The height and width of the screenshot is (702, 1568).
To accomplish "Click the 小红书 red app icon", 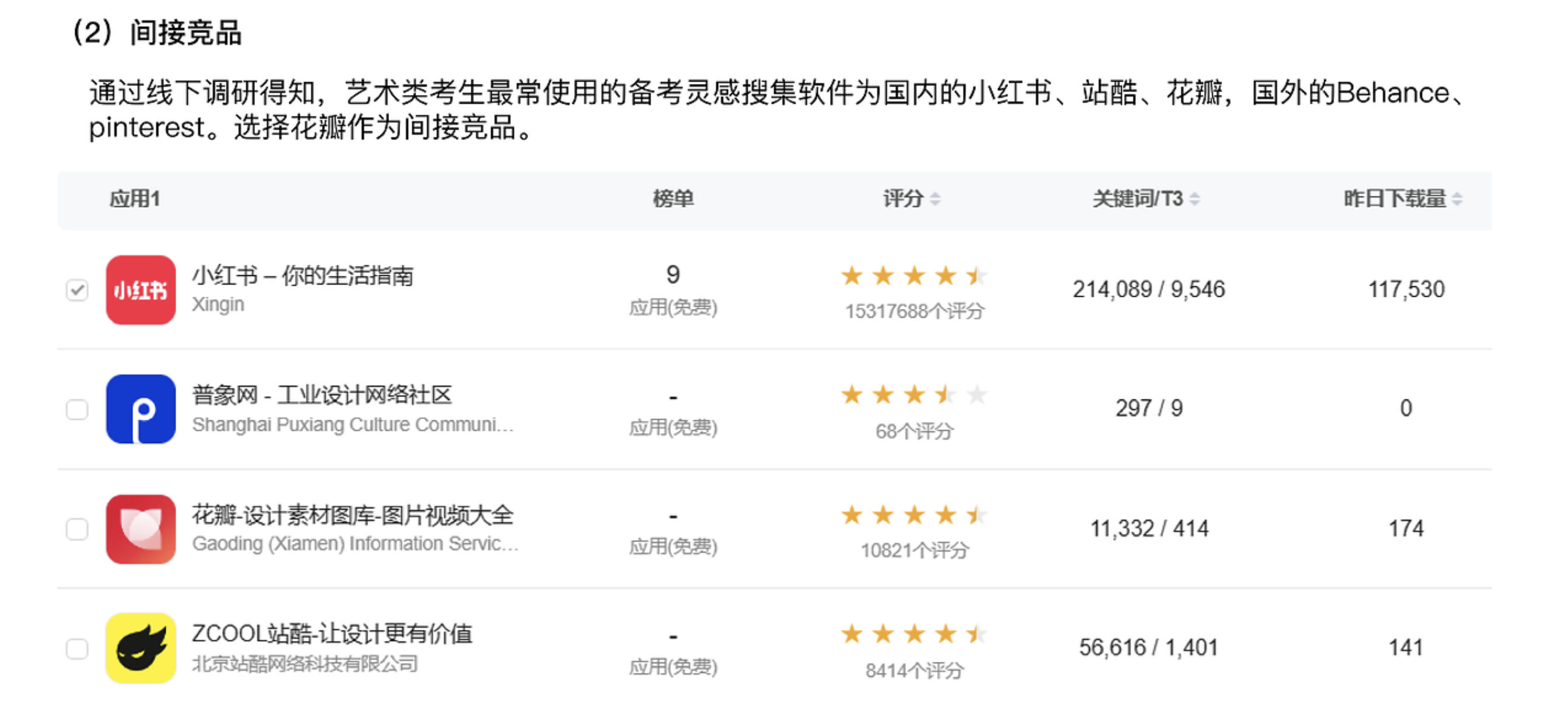I will [x=141, y=290].
